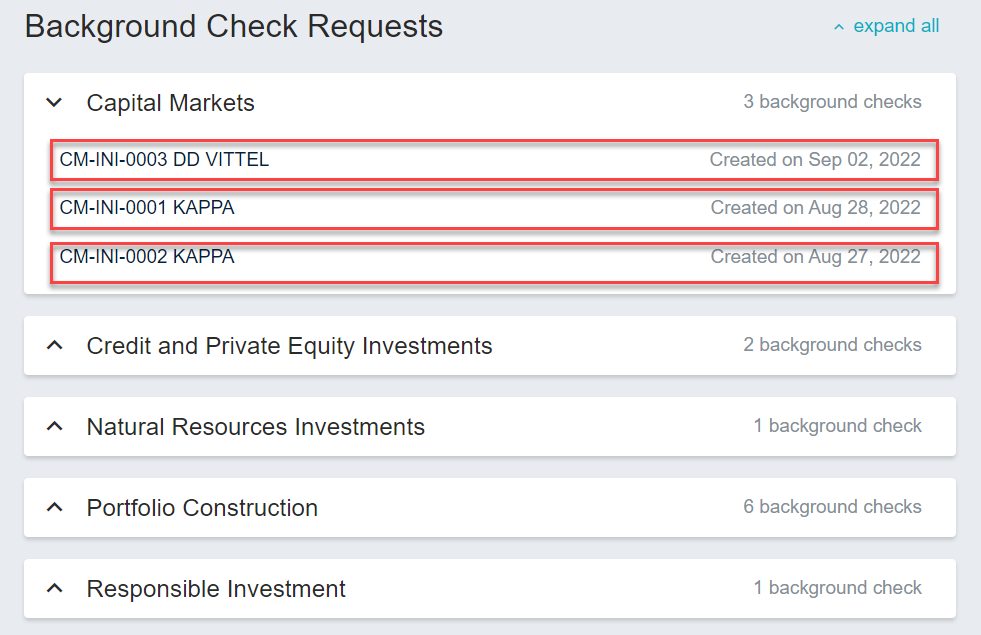Click the 6 background checks count
The image size is (981, 635).
tap(832, 507)
